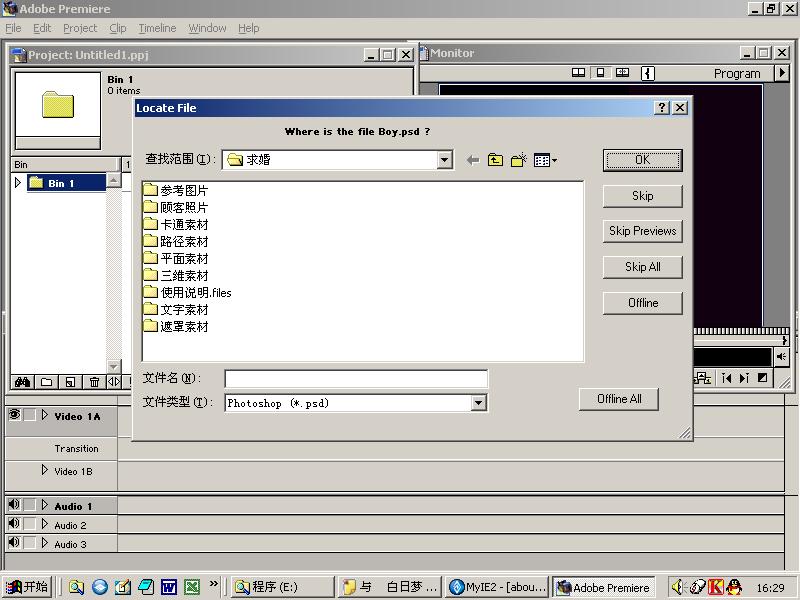Toggle Audio 2 speaker mute icon

tap(14, 523)
